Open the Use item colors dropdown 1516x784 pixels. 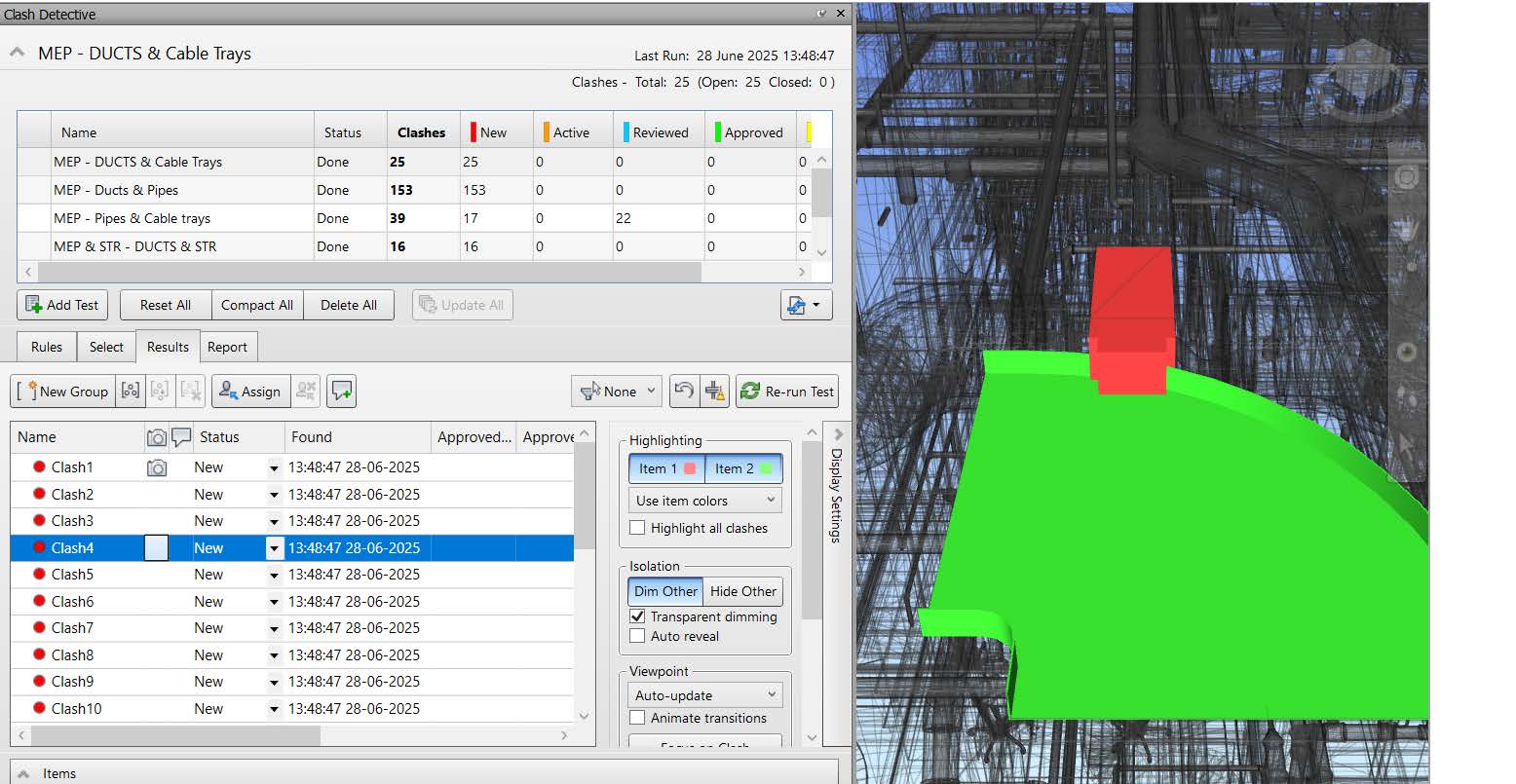(x=705, y=501)
